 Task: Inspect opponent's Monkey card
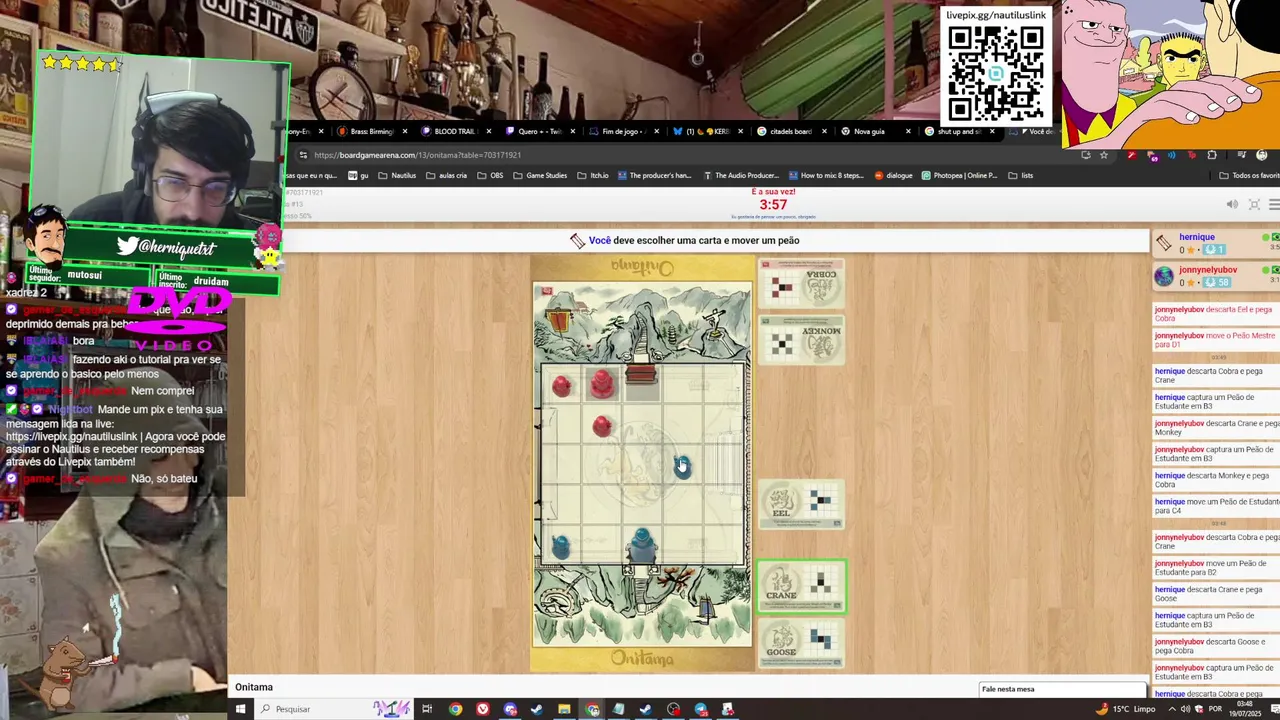[x=801, y=340]
